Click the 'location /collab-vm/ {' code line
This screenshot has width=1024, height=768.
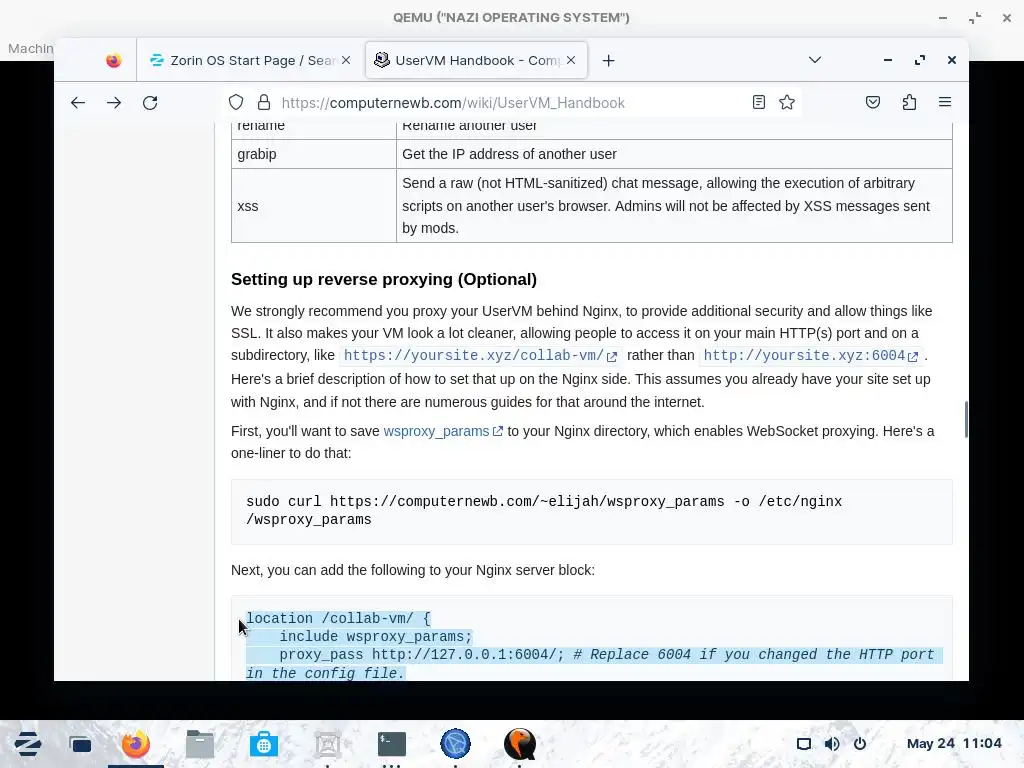click(338, 618)
